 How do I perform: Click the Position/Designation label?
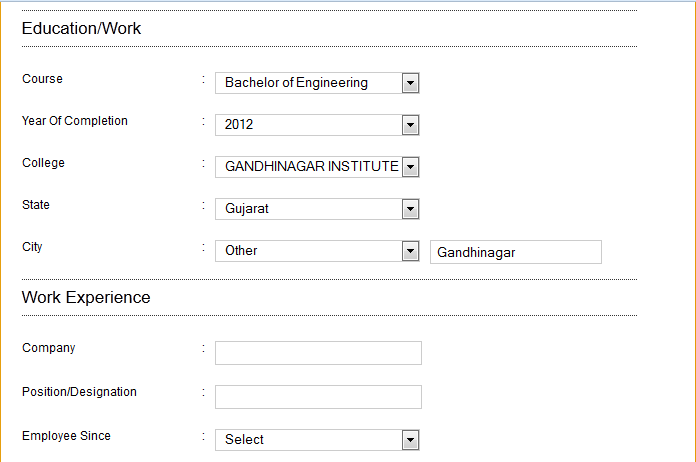79,392
